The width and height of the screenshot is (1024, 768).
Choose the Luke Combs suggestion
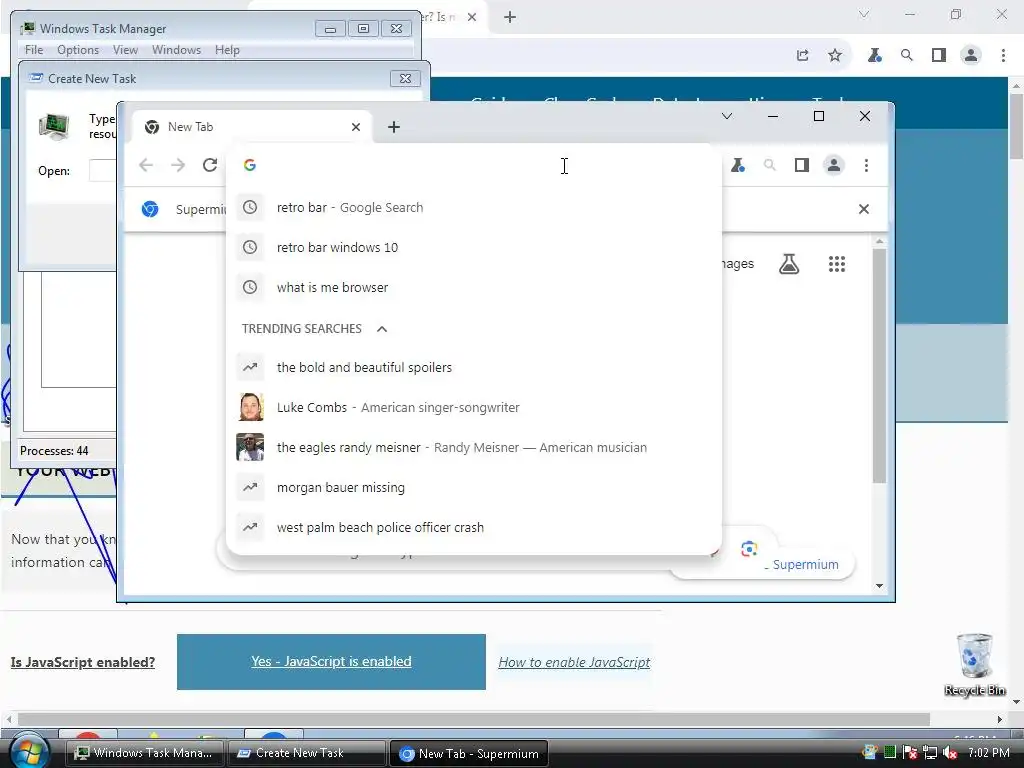pyautogui.click(x=474, y=408)
